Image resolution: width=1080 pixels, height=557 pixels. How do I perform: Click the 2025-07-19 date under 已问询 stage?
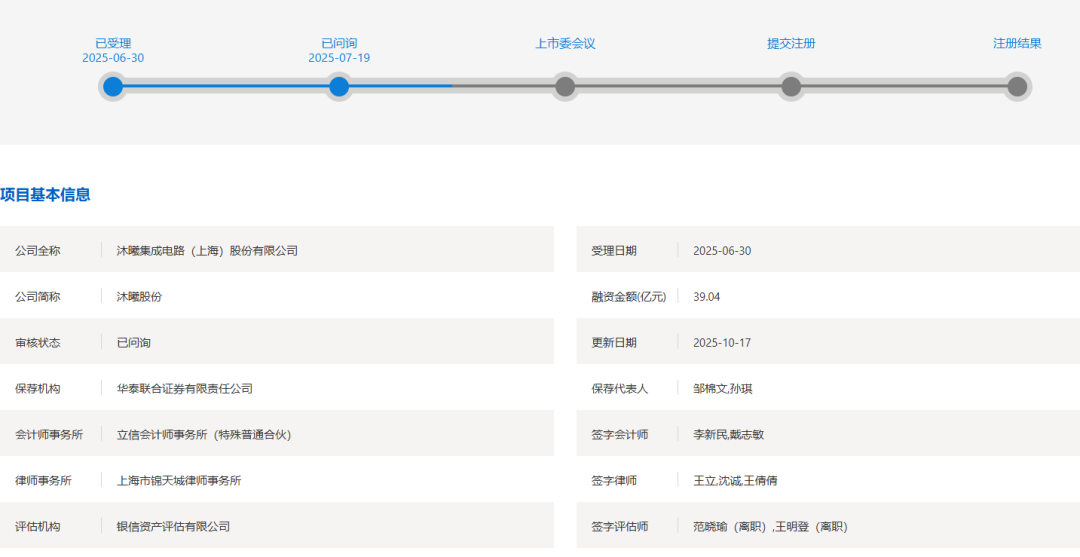pos(339,58)
